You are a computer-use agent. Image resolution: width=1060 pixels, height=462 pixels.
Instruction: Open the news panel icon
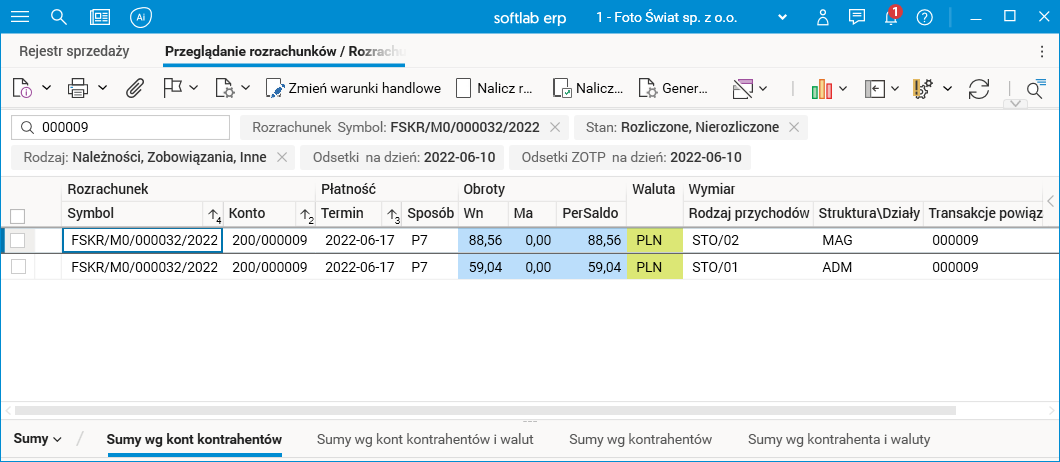coord(100,17)
